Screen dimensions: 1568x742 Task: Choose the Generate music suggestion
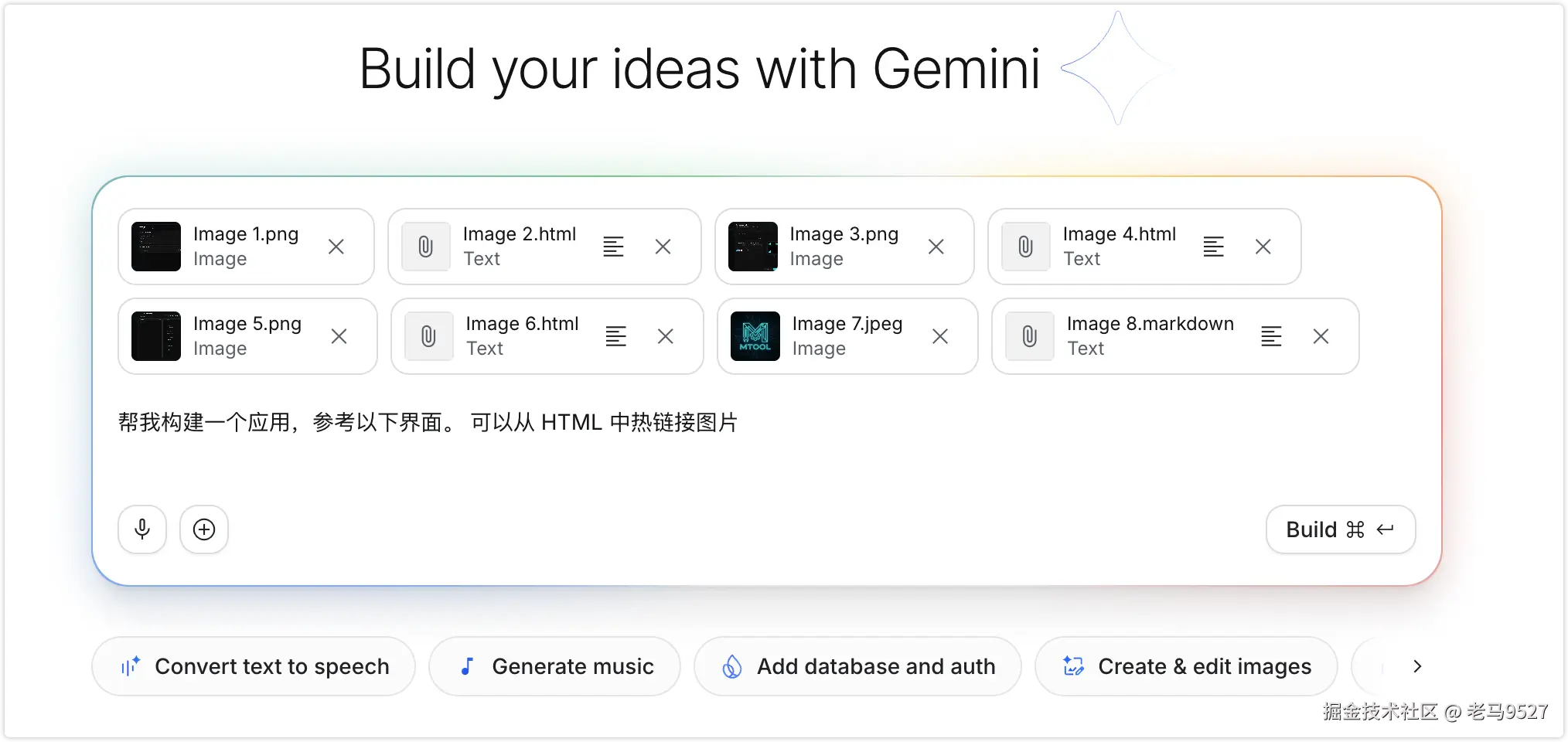[555, 666]
